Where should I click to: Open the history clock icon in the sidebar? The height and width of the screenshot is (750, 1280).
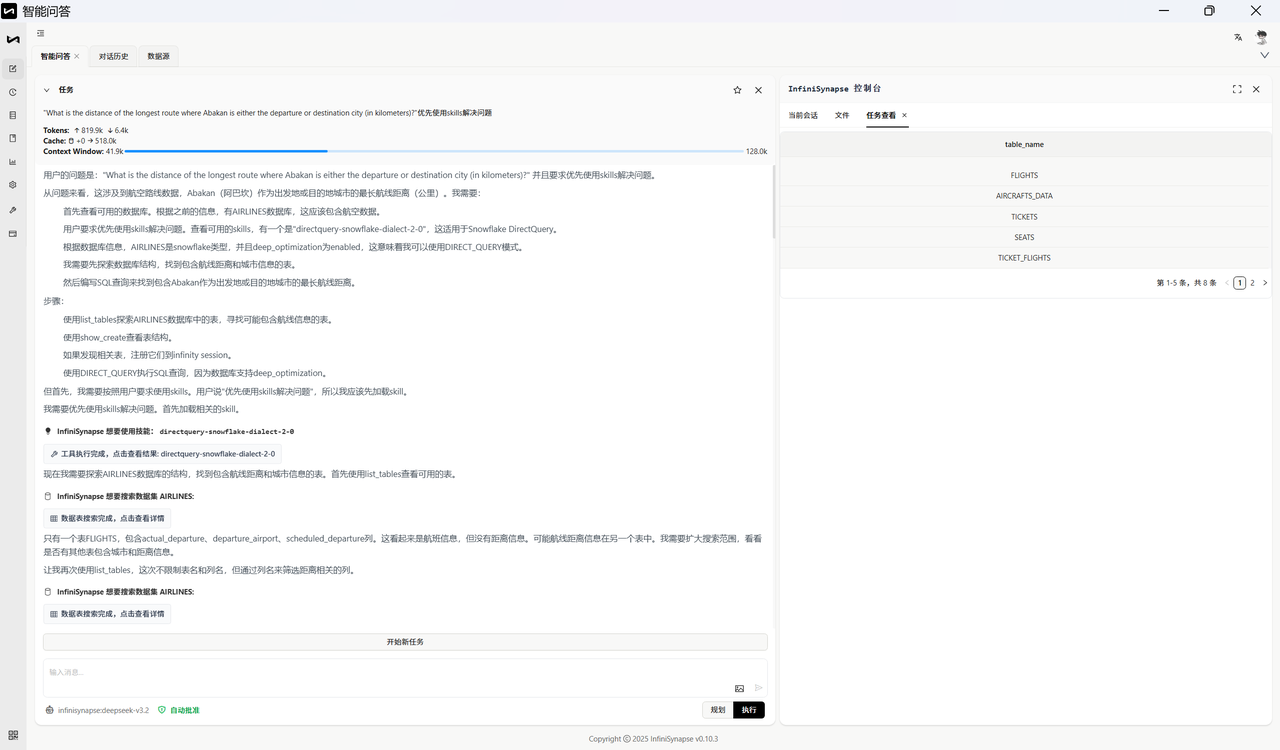point(13,92)
